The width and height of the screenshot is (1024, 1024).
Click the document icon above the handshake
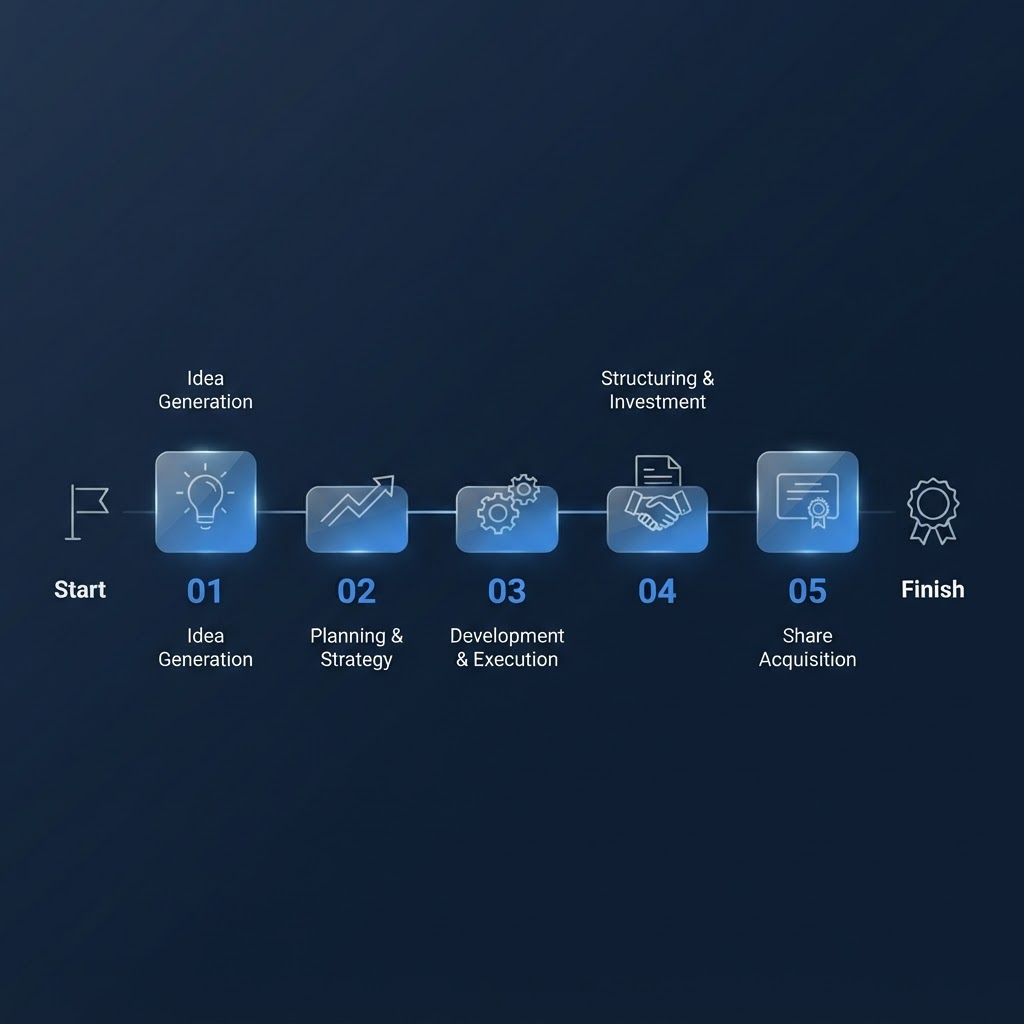[x=658, y=470]
